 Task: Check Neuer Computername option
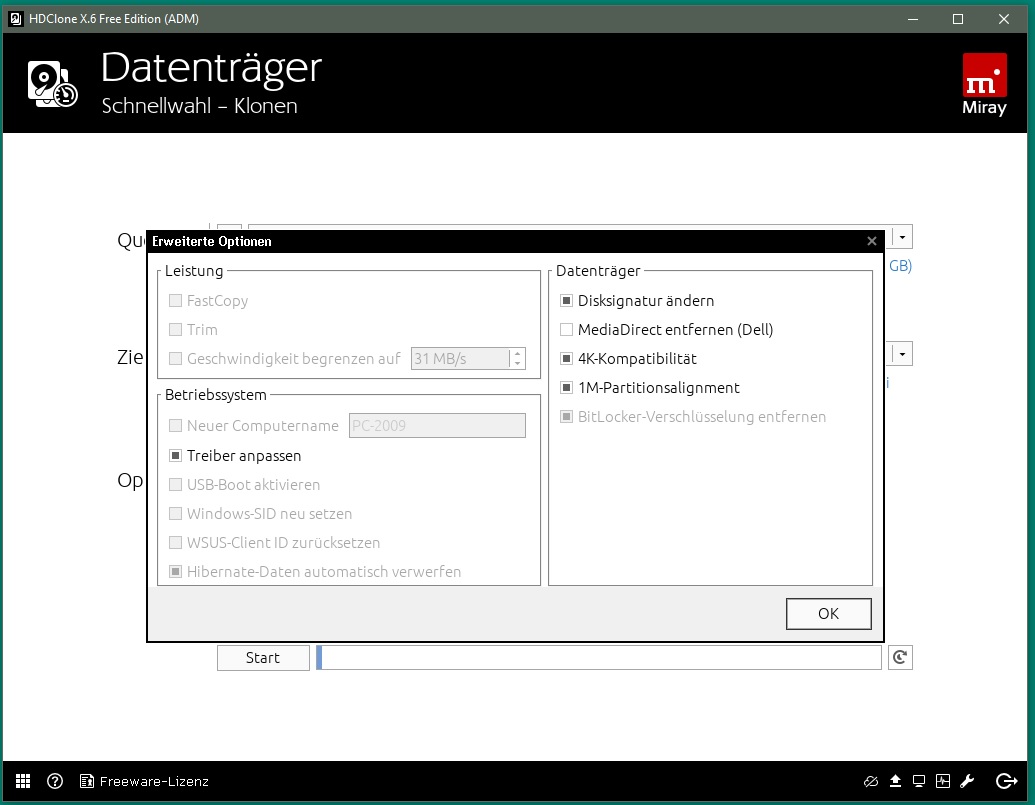[x=176, y=426]
